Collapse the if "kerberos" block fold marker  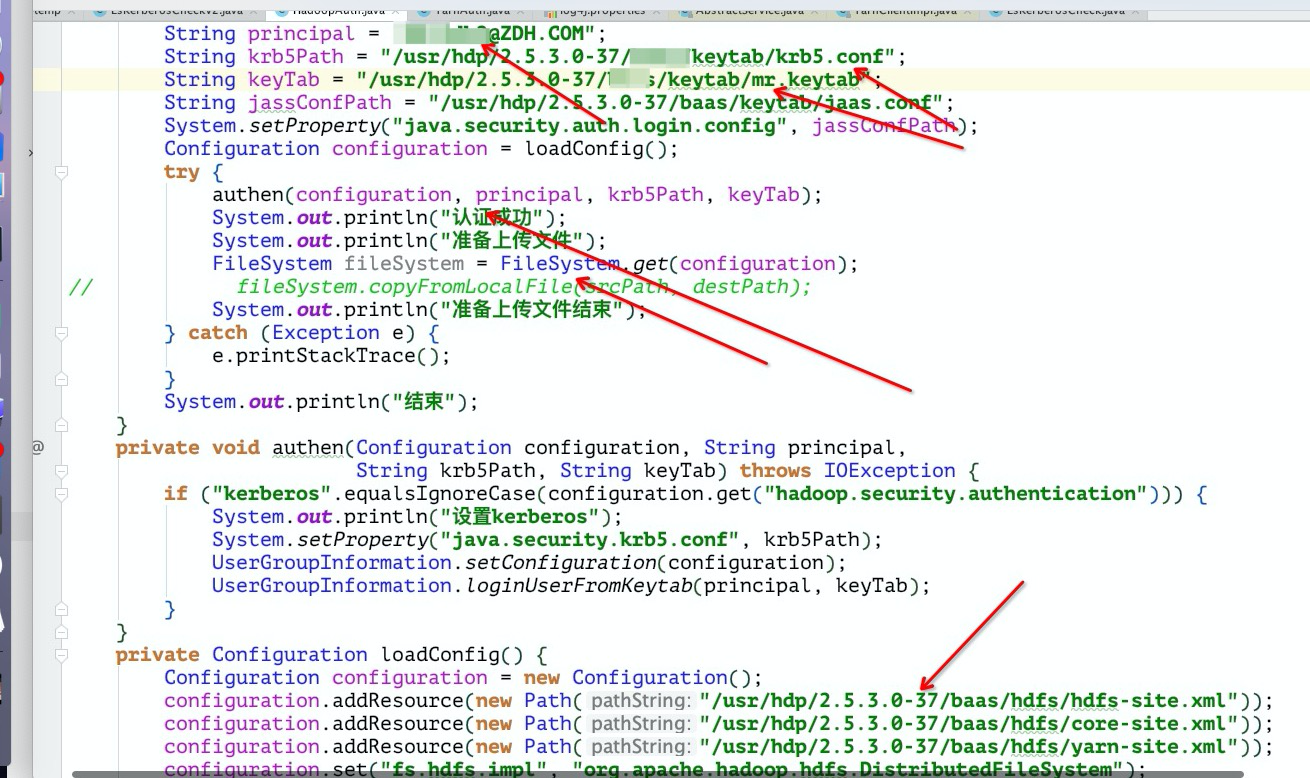(x=61, y=494)
